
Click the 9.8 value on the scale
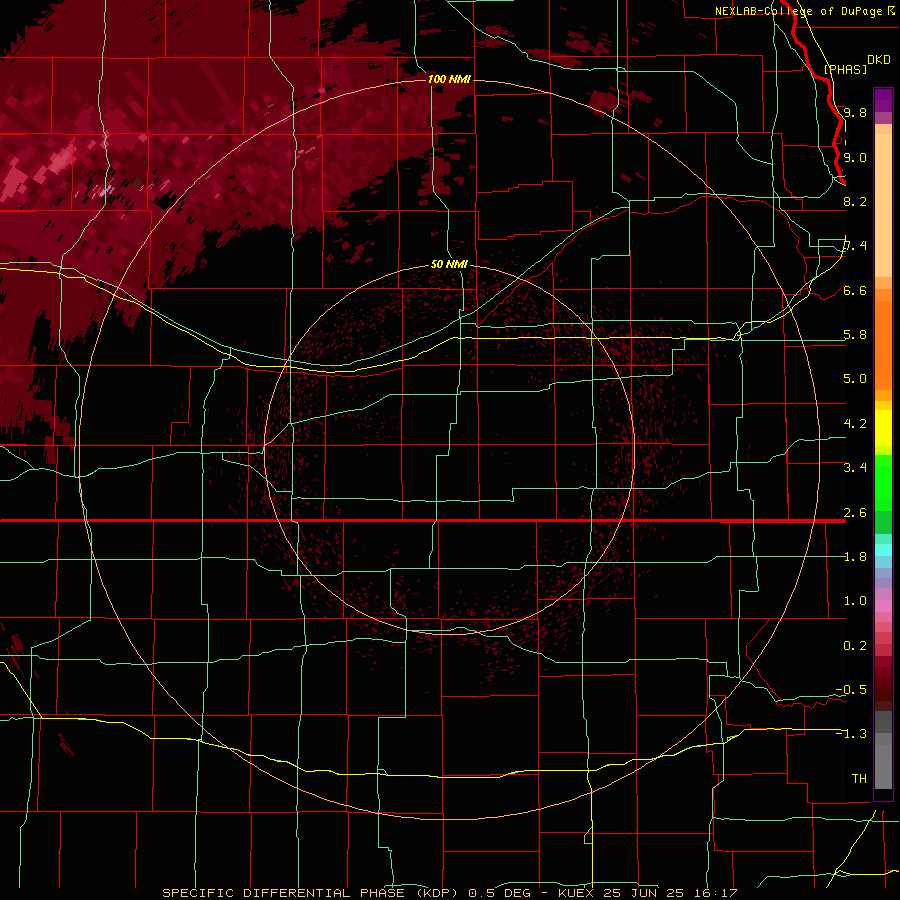855,112
